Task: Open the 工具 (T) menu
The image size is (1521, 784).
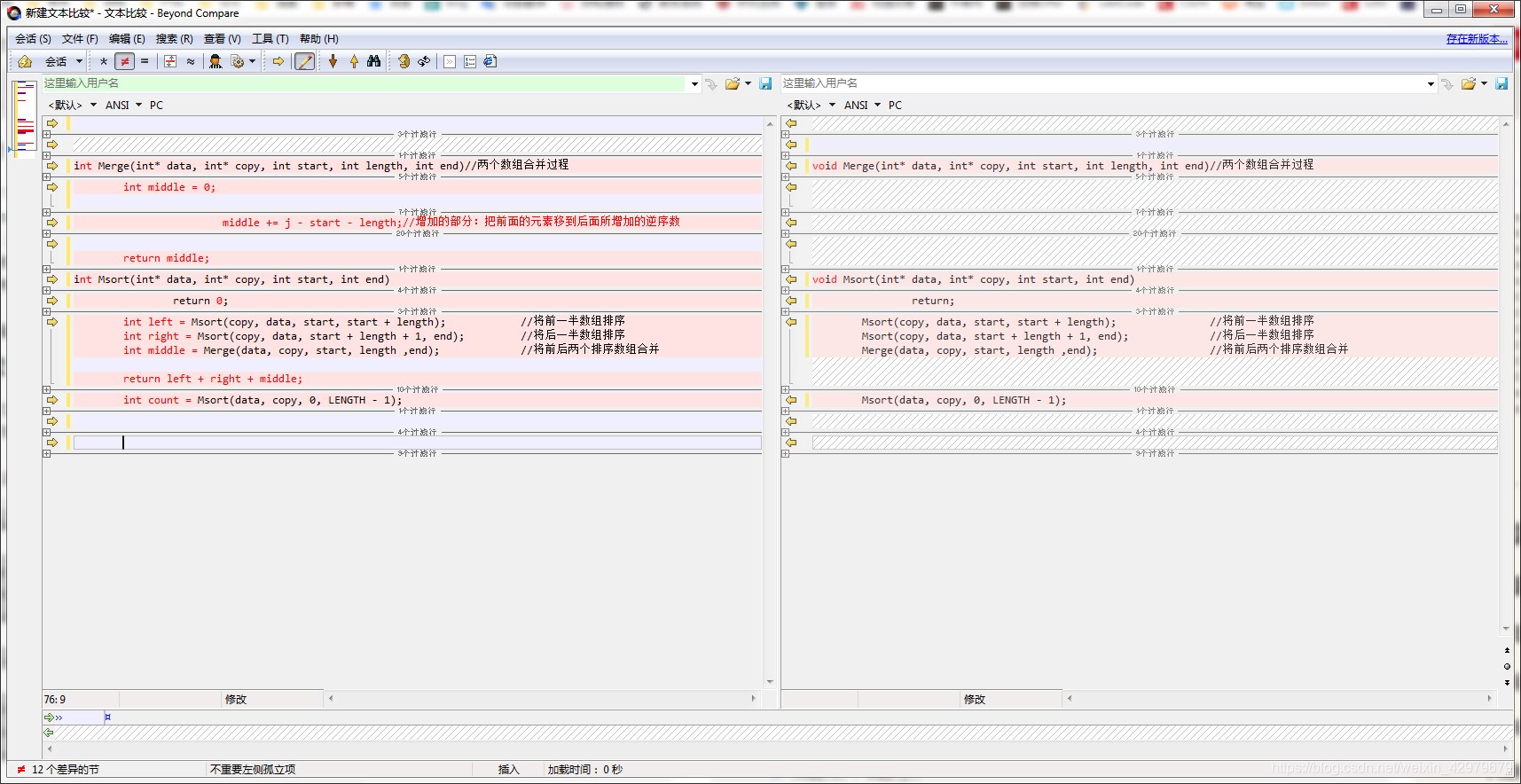Action: (270, 39)
